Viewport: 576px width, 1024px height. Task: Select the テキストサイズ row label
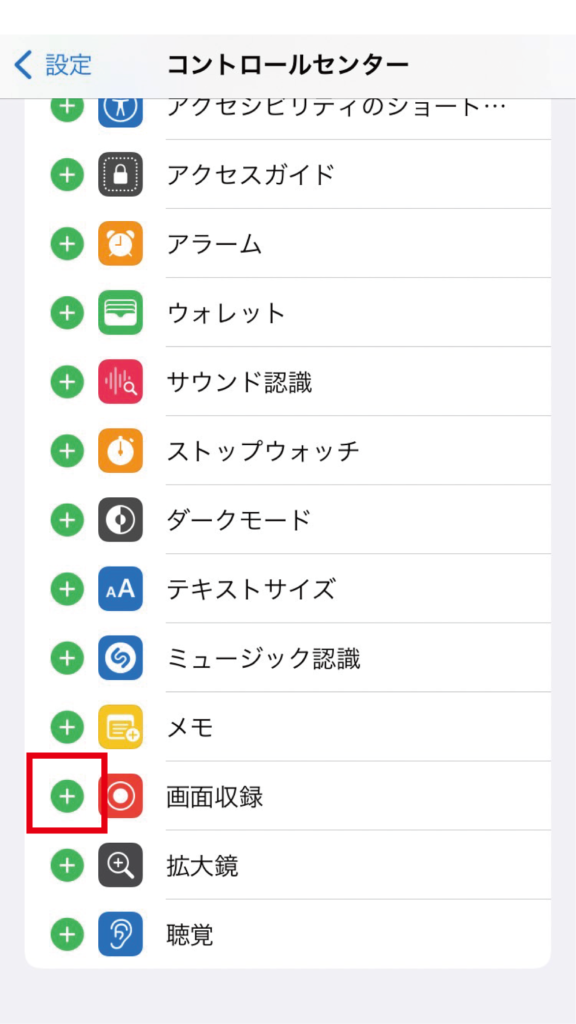pos(251,589)
